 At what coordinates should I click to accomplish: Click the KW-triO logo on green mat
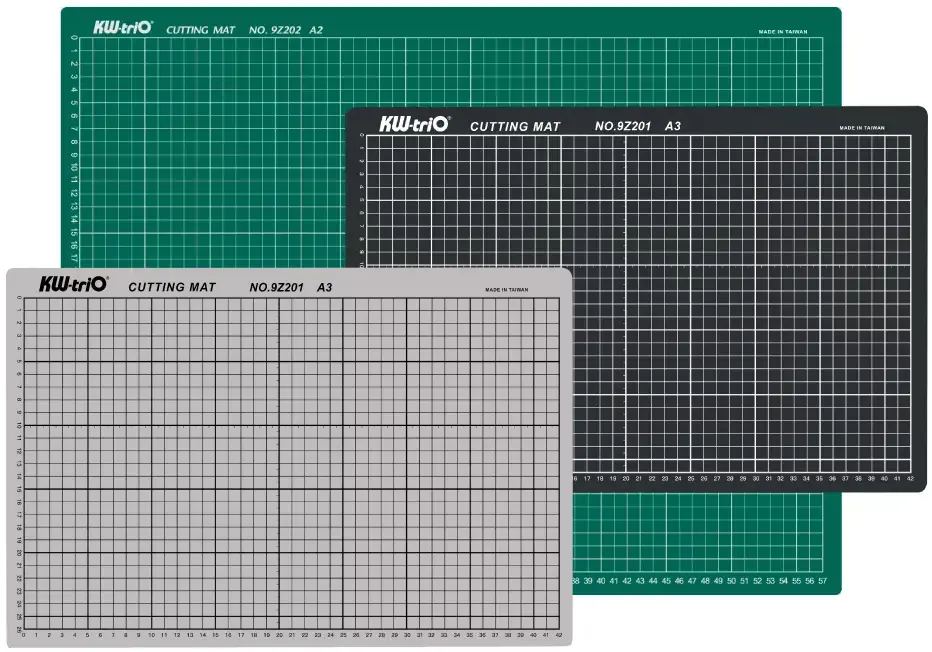click(122, 28)
